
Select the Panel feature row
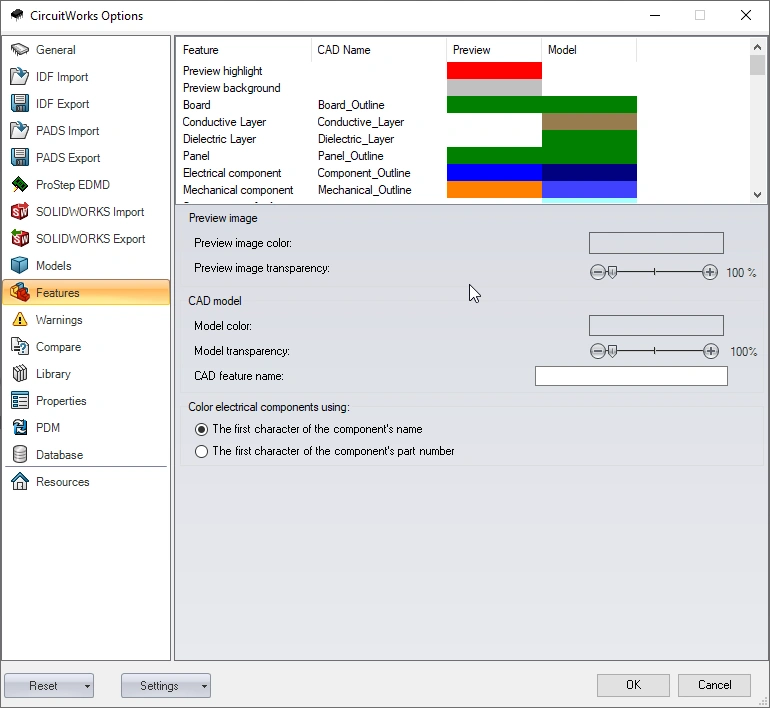tap(407, 156)
